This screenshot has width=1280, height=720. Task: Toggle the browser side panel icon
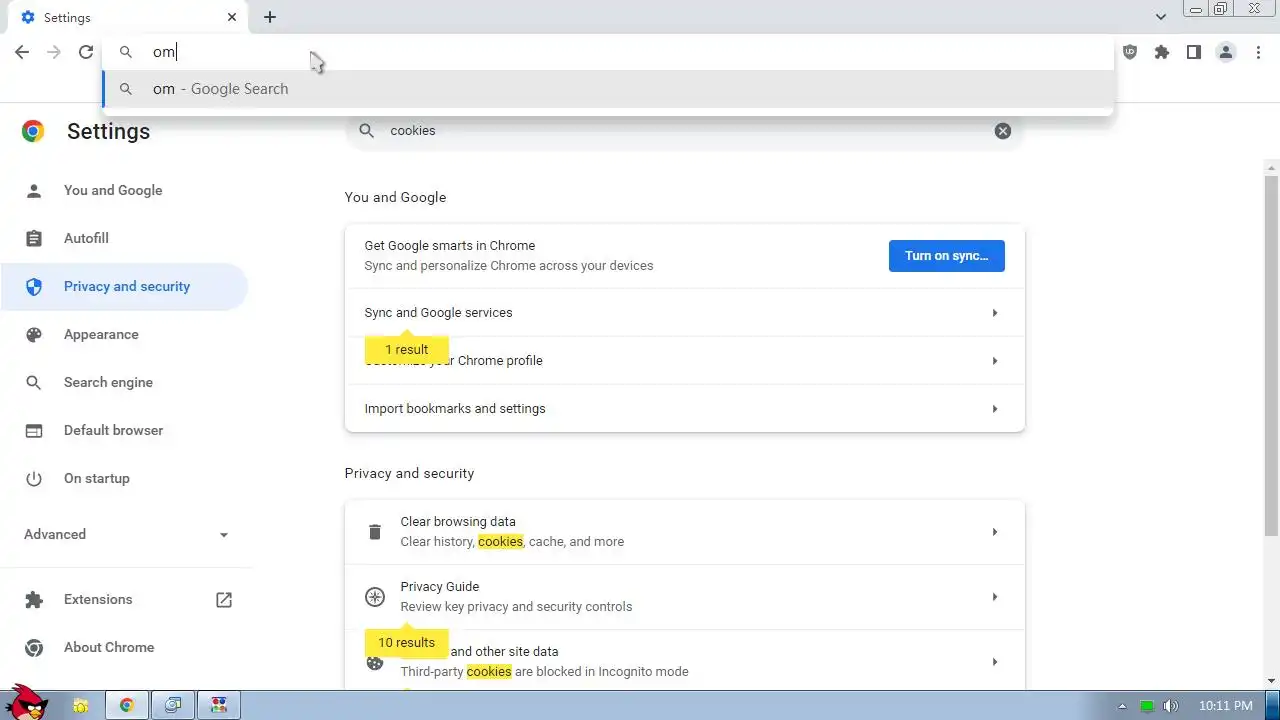1193,52
